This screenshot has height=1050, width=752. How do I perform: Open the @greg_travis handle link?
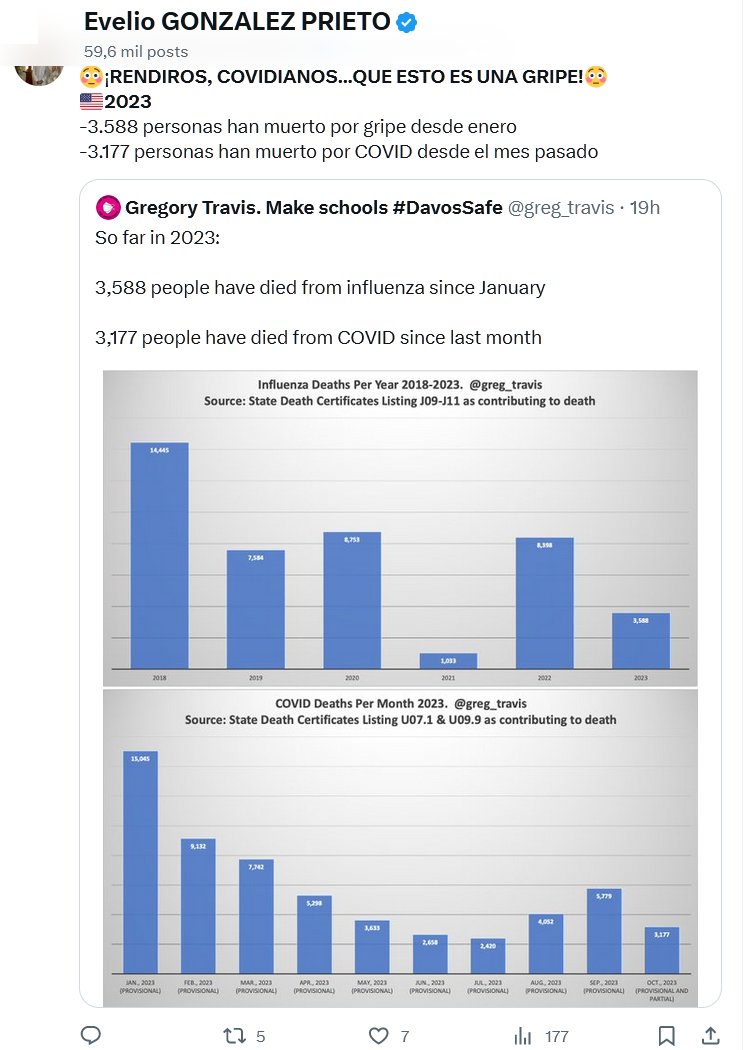[x=559, y=208]
